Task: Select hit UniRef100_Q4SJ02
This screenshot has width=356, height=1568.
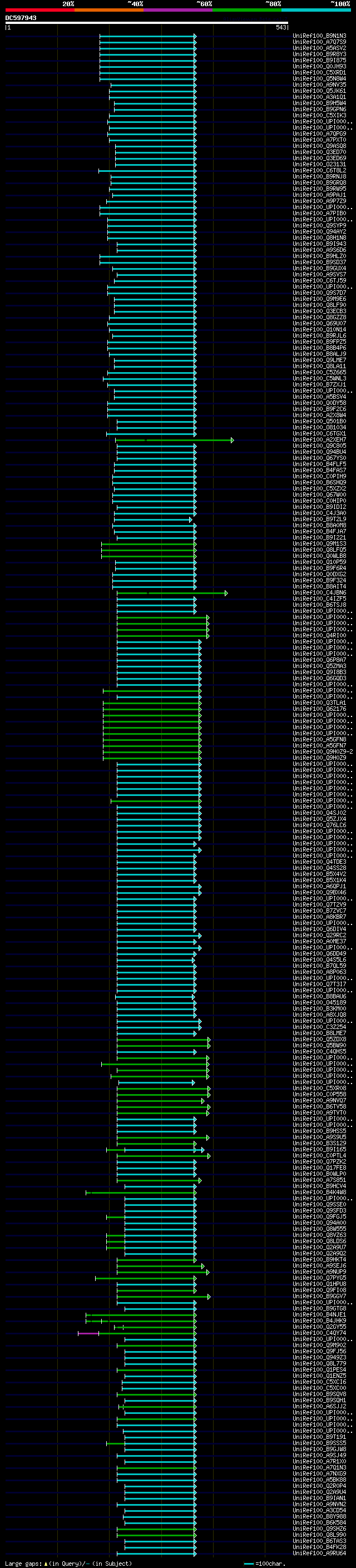Action: 319,813
